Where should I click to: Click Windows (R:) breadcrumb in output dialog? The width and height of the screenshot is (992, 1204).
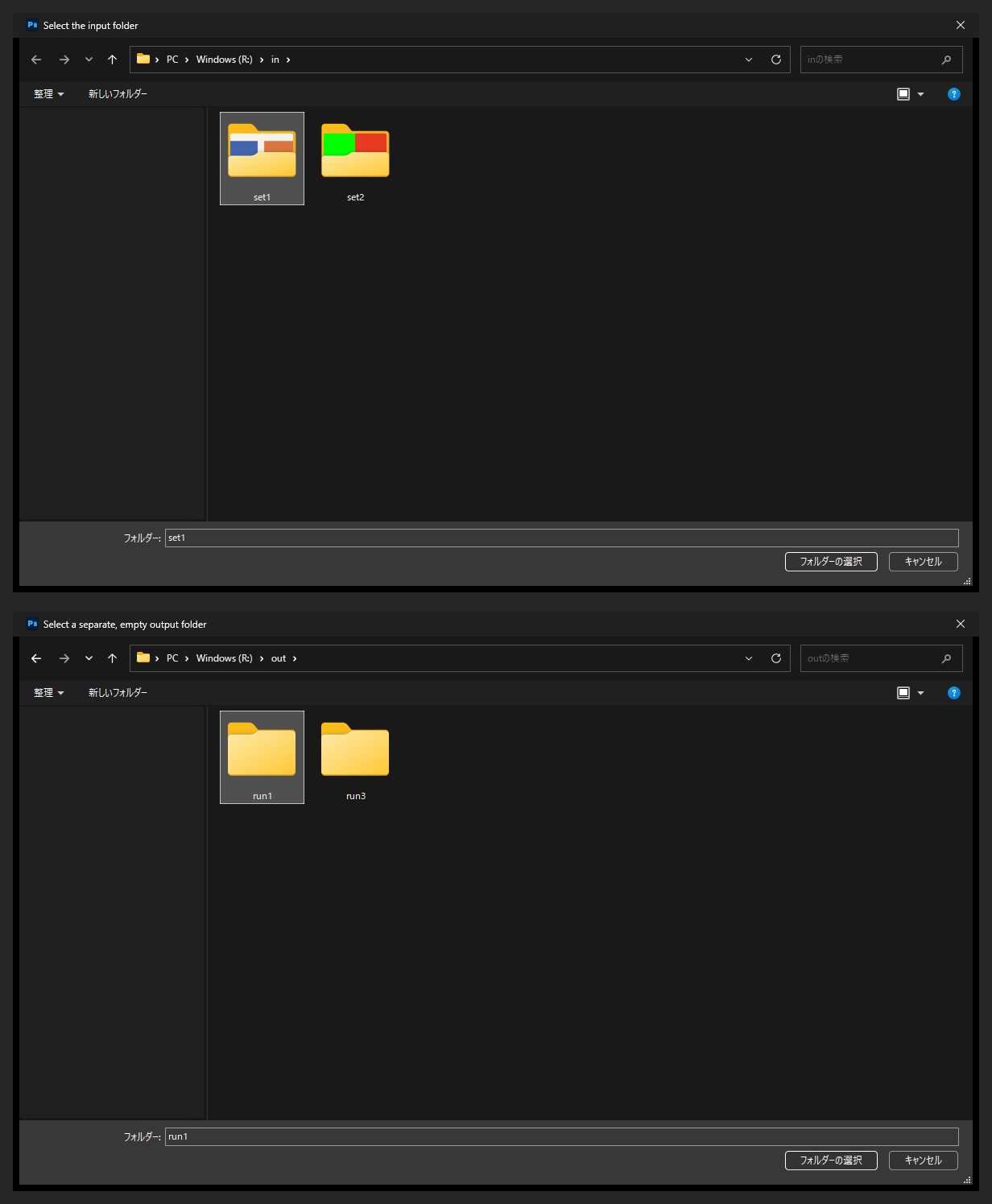(225, 658)
